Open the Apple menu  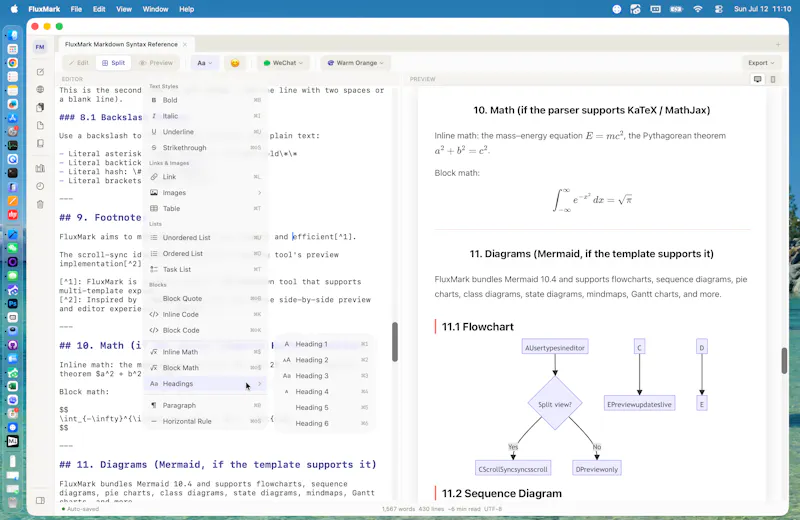click(14, 9)
